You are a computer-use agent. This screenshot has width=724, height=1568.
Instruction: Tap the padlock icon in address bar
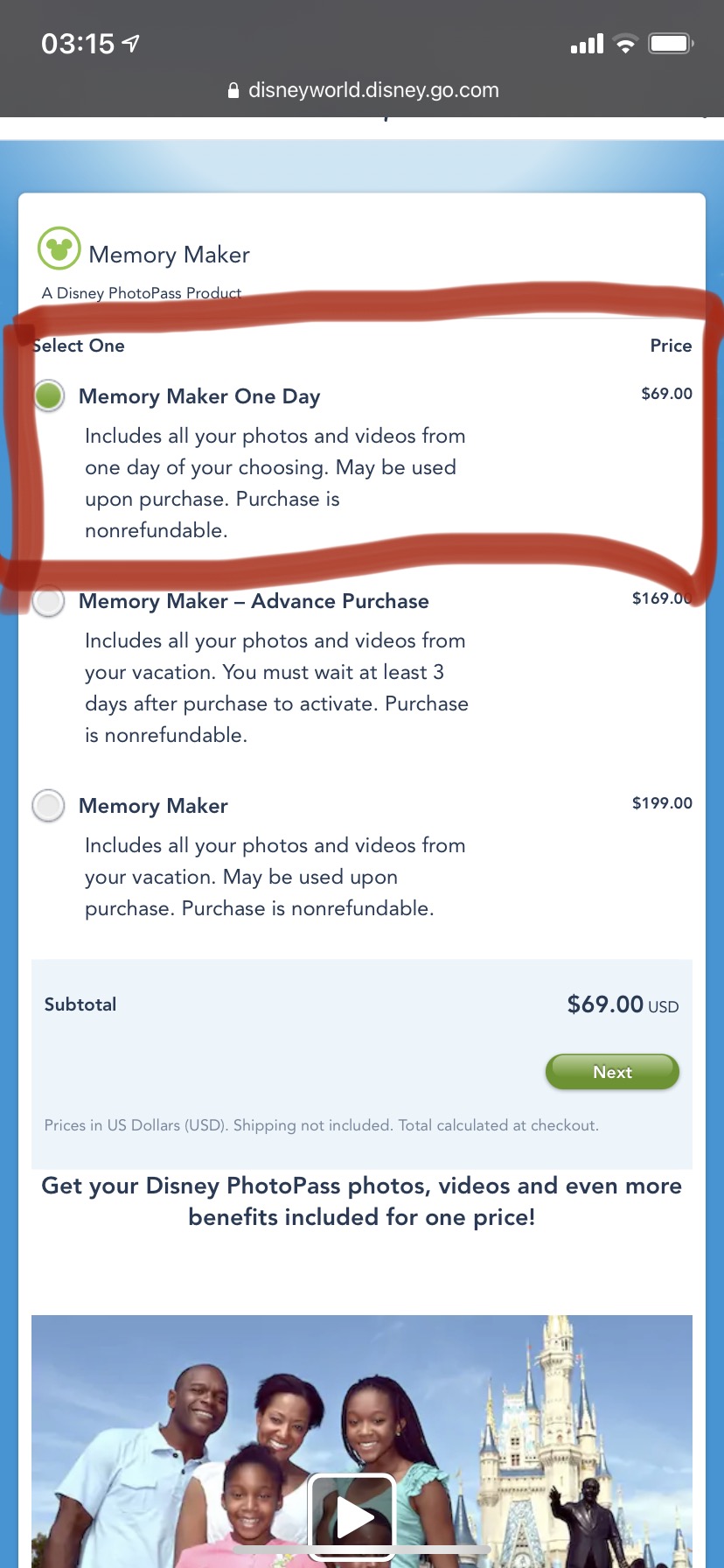pyautogui.click(x=233, y=90)
